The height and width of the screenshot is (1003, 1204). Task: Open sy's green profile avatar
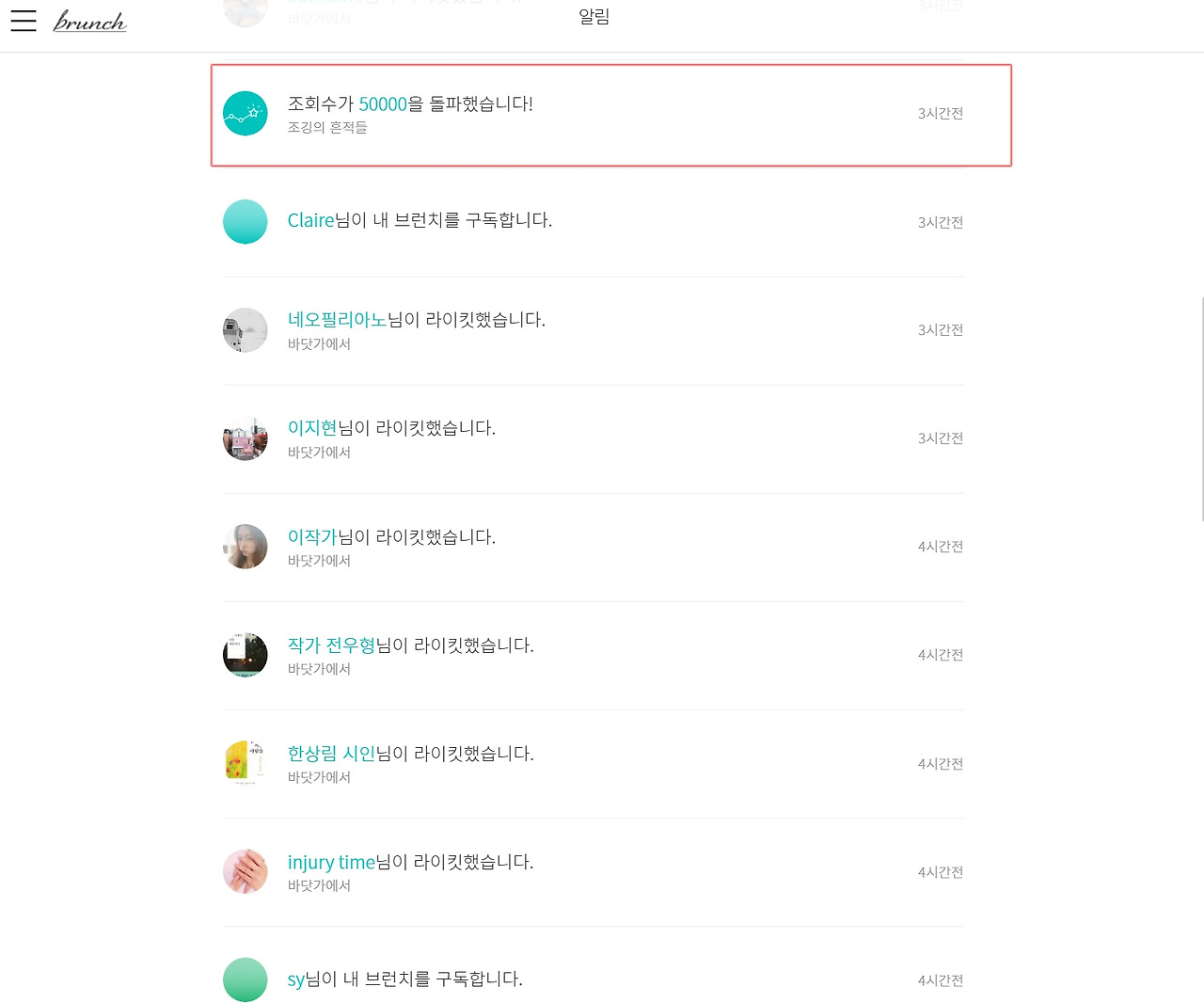[246, 979]
